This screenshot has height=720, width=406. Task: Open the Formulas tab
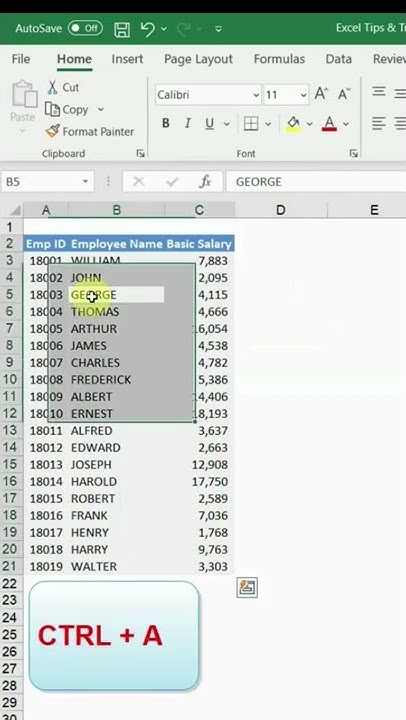[x=279, y=59]
